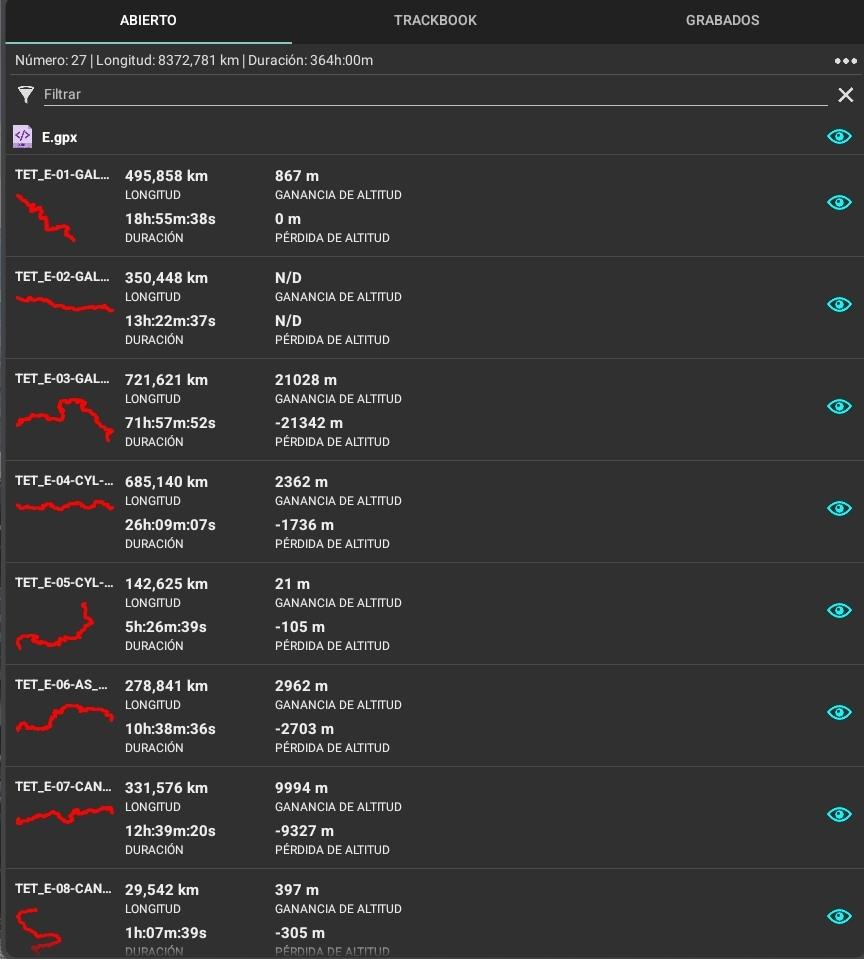
Task: Toggle eye icon for TET_E-08-CAN track
Action: pyautogui.click(x=839, y=916)
